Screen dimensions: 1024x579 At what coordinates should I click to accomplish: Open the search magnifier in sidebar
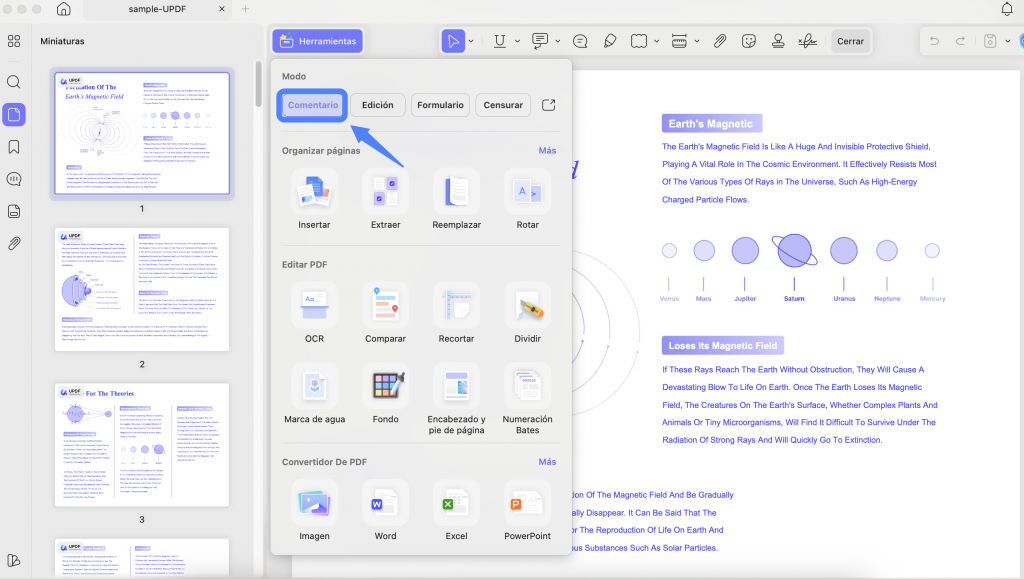click(x=14, y=82)
